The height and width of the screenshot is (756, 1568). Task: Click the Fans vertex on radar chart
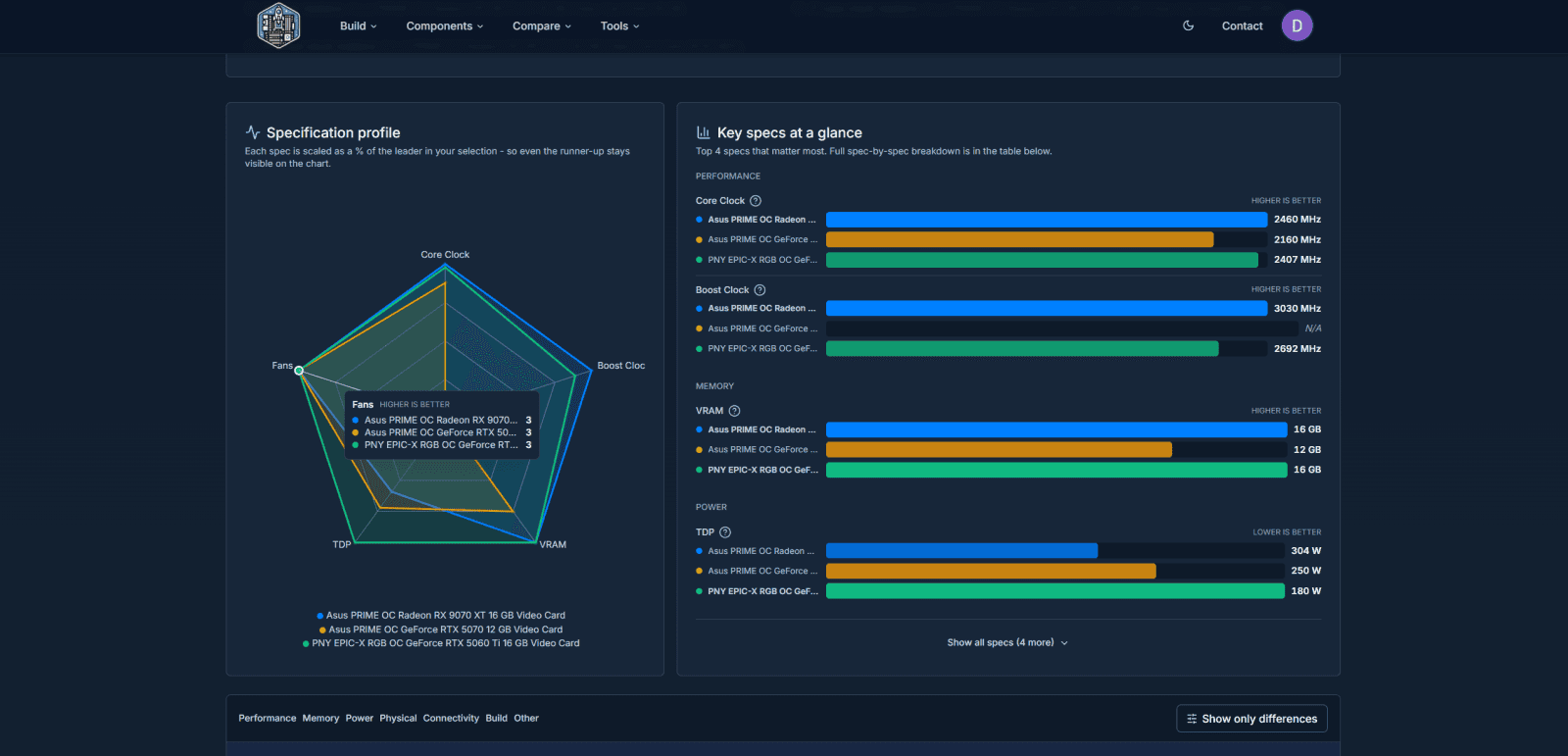pos(299,371)
